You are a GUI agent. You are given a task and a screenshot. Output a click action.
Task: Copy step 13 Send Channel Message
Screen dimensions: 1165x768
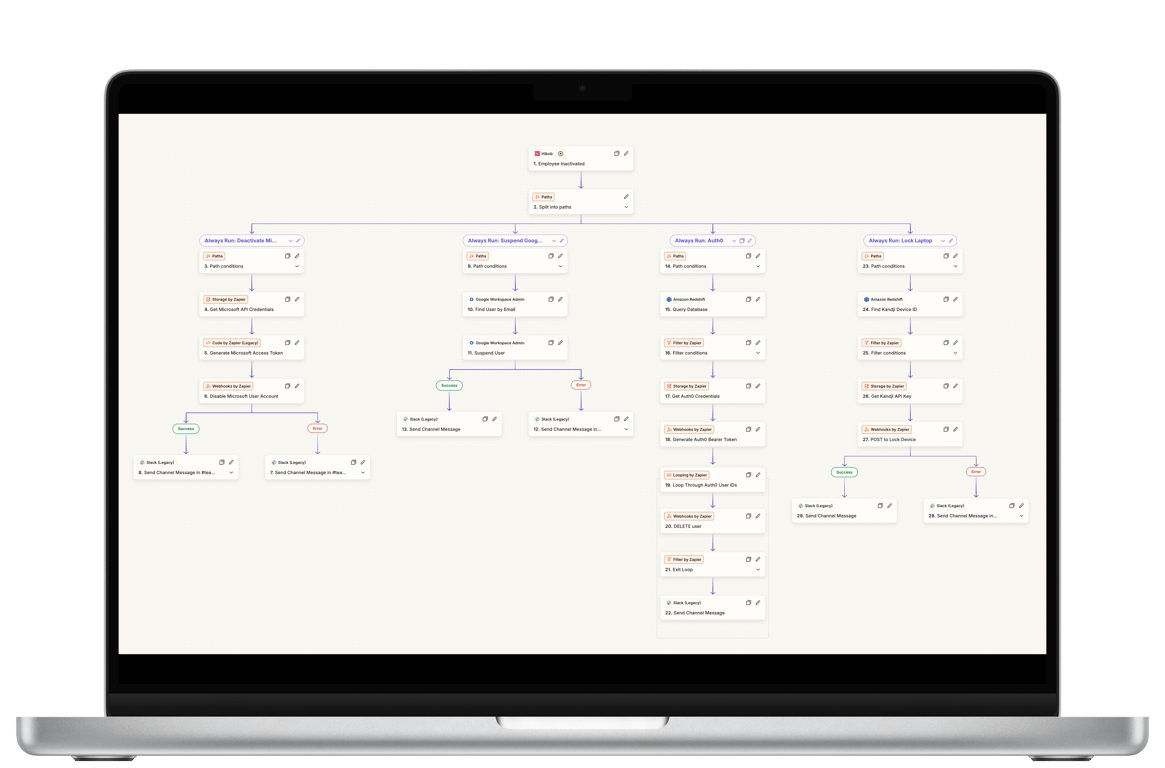tap(485, 420)
